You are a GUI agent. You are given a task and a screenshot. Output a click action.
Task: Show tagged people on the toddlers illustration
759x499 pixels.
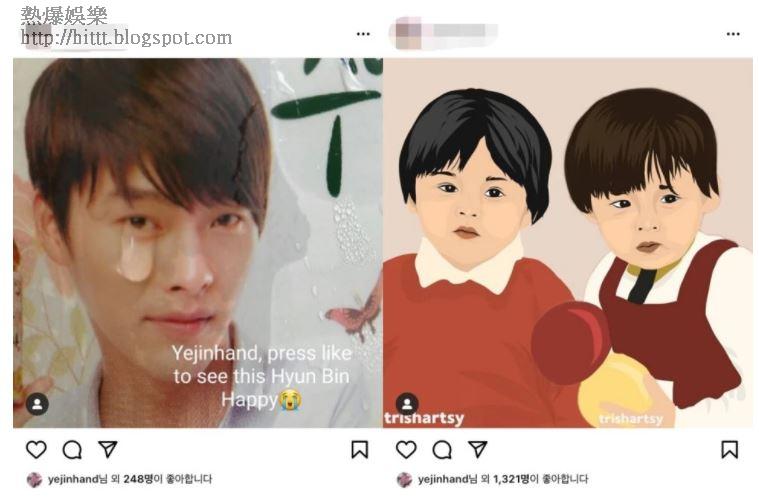[x=408, y=403]
